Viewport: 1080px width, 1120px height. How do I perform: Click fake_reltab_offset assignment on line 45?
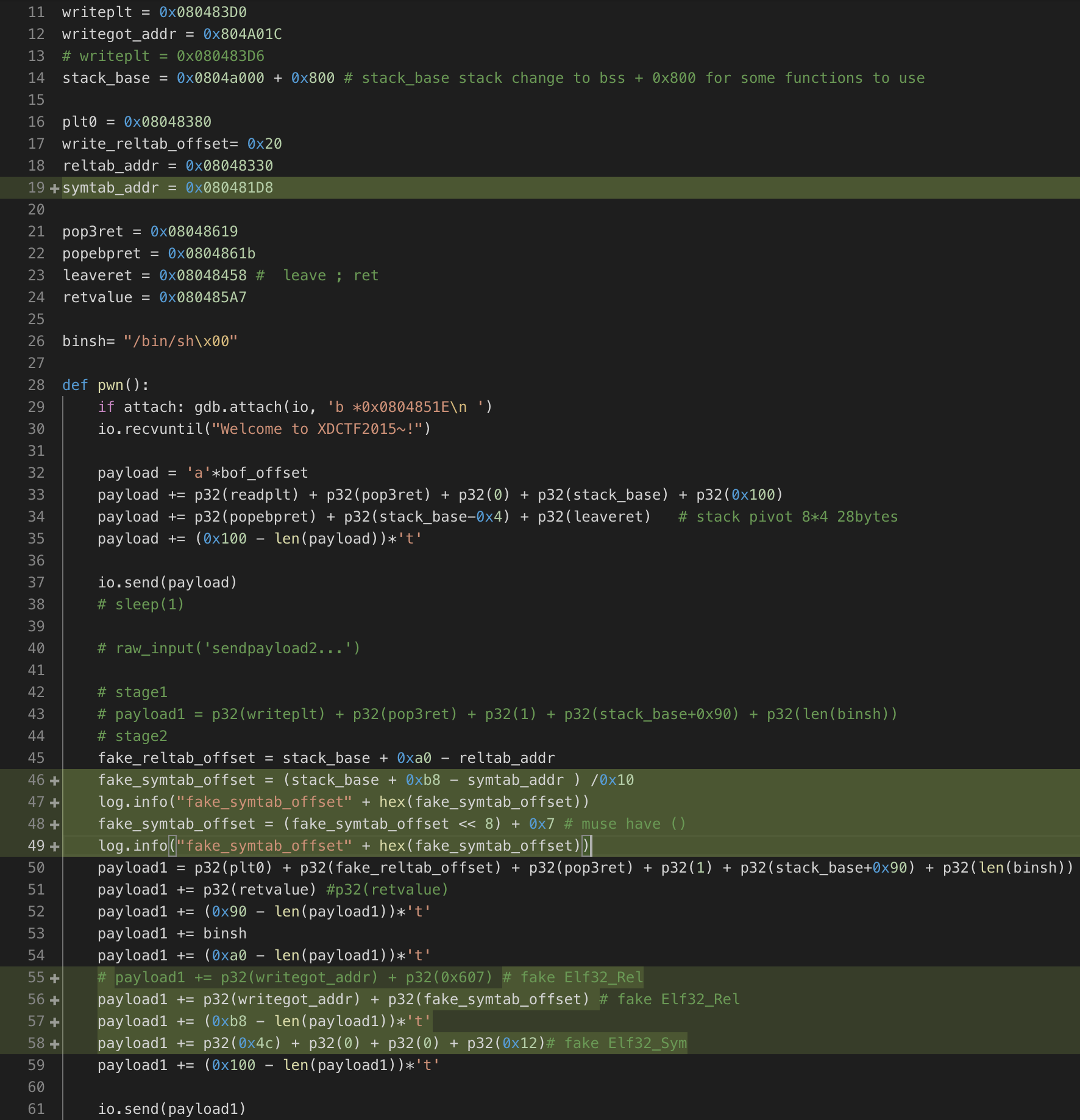tap(326, 758)
